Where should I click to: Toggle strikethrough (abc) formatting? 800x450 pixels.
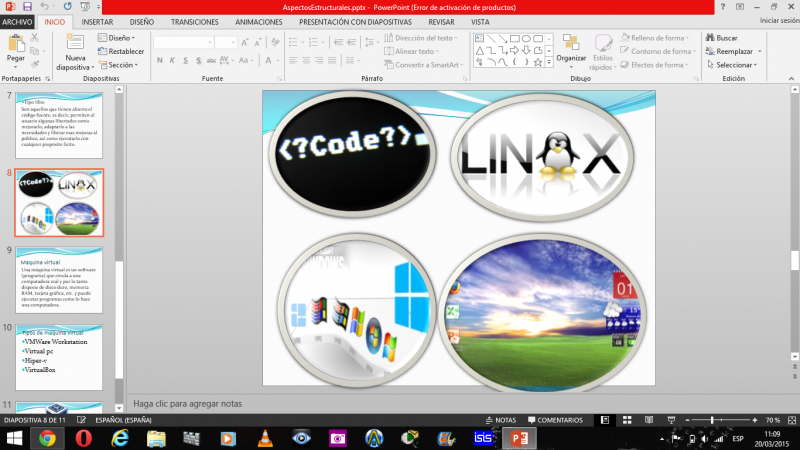tap(211, 60)
